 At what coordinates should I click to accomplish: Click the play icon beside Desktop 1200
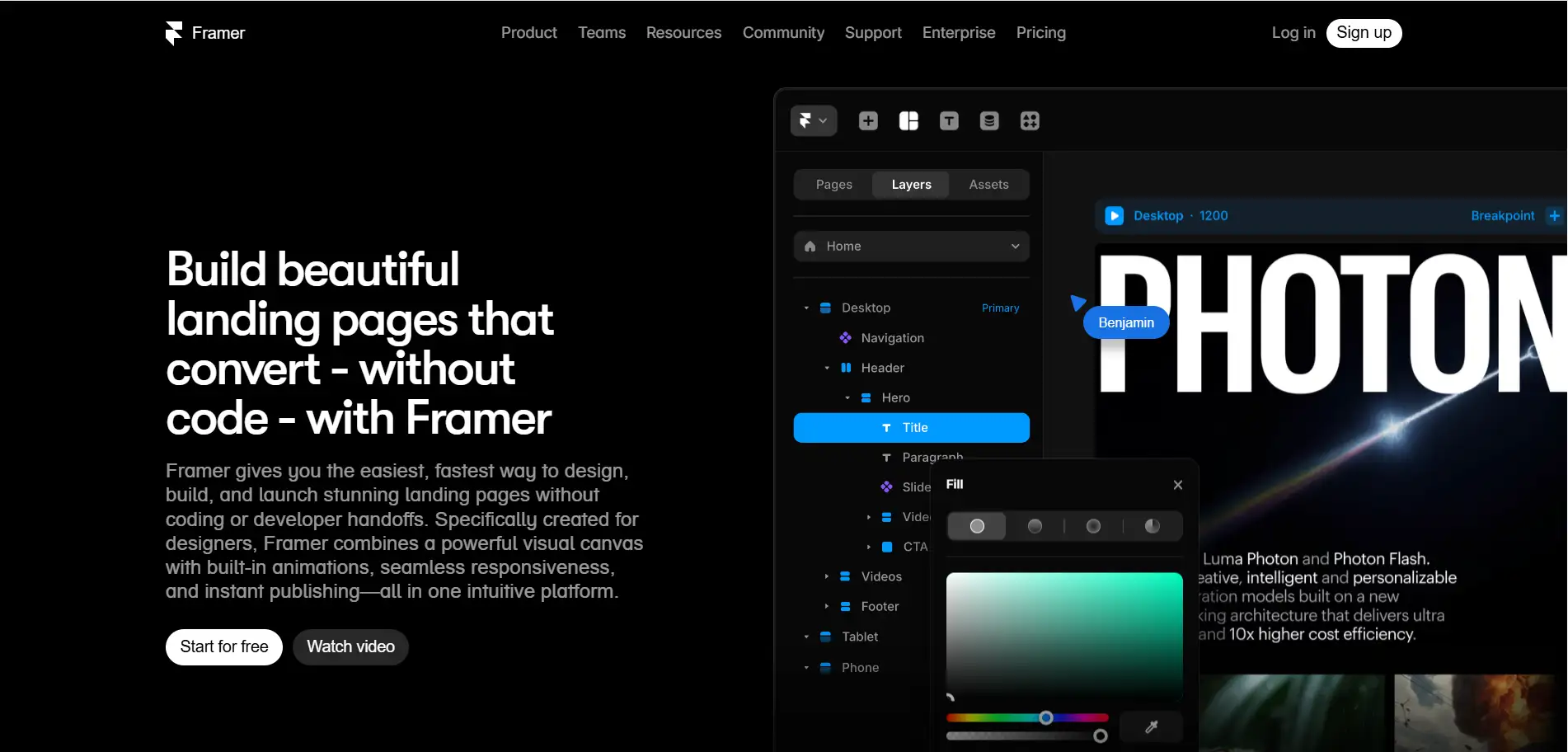(x=1115, y=215)
